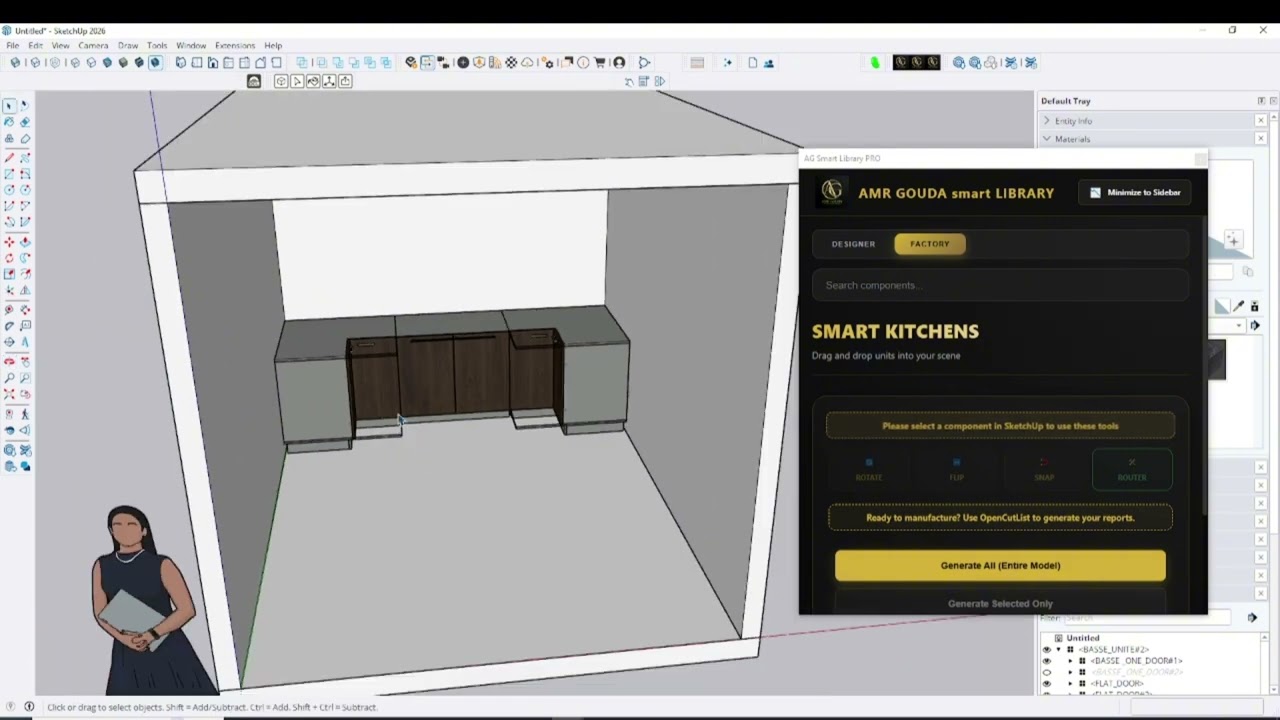Open the Edit menu
Image resolution: width=1280 pixels, height=720 pixels.
pyautogui.click(x=36, y=45)
